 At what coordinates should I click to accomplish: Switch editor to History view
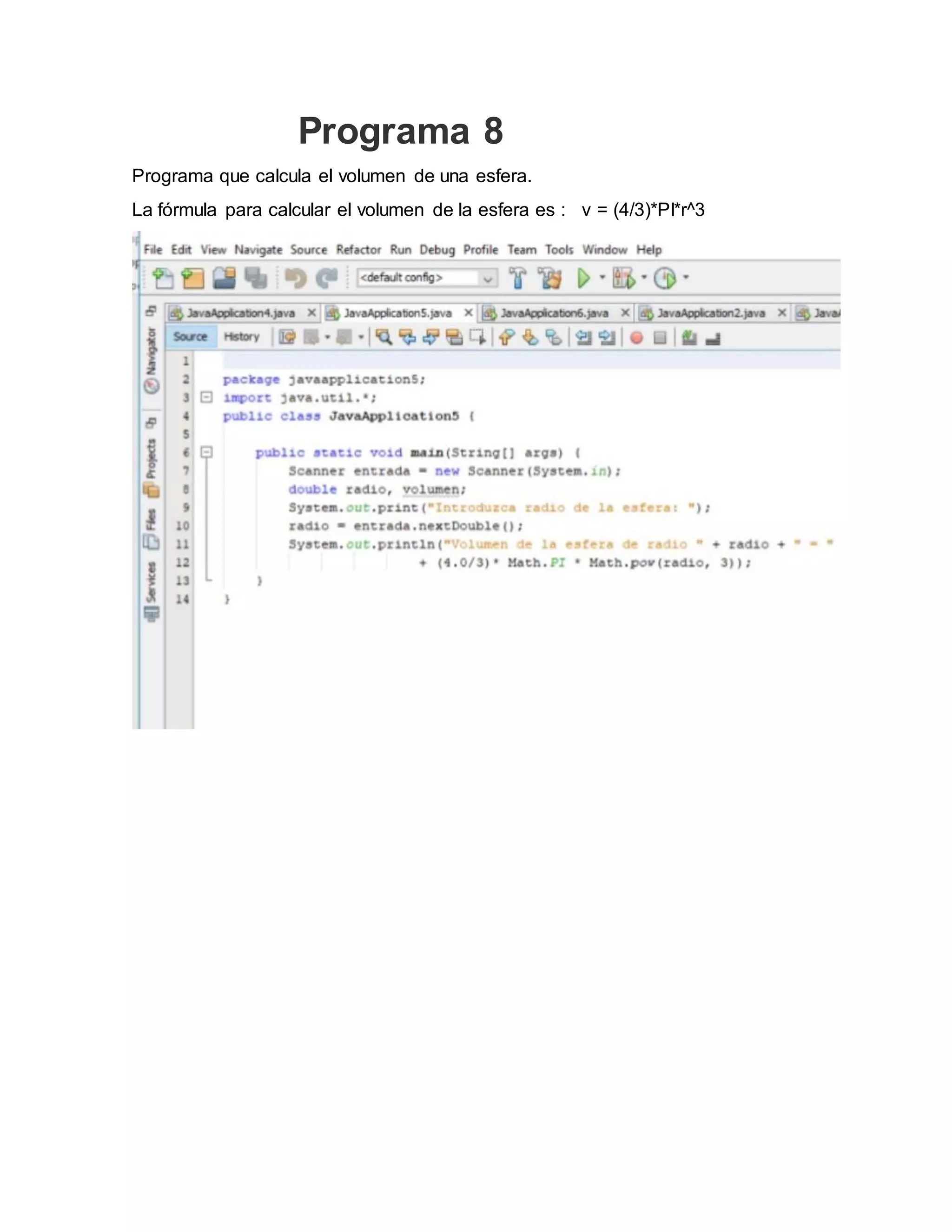coord(241,337)
